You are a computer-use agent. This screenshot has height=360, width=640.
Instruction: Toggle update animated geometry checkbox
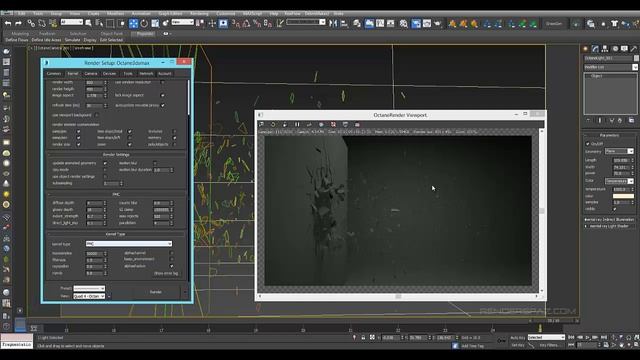105,163
